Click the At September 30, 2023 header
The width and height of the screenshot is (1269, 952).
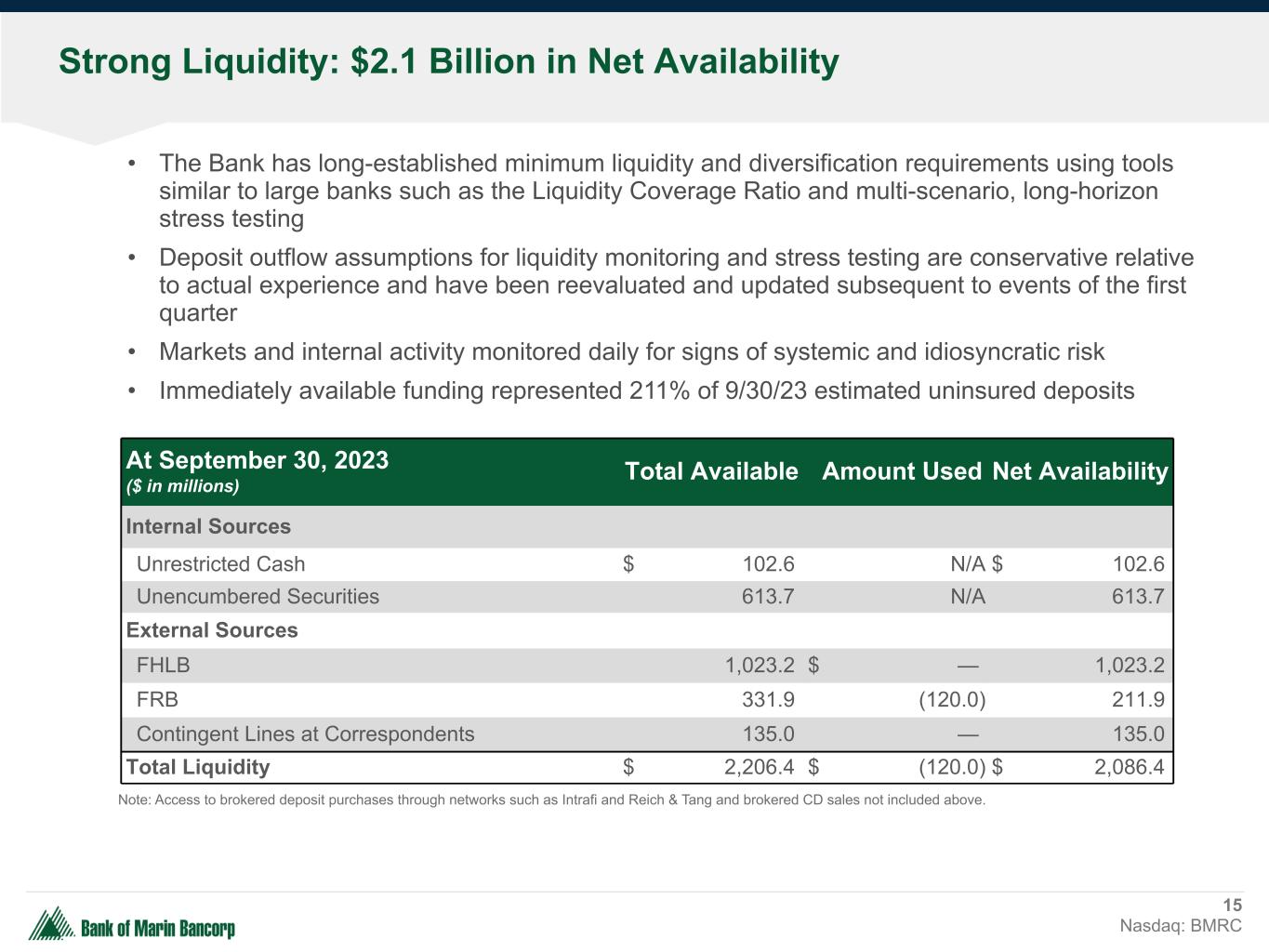(258, 461)
